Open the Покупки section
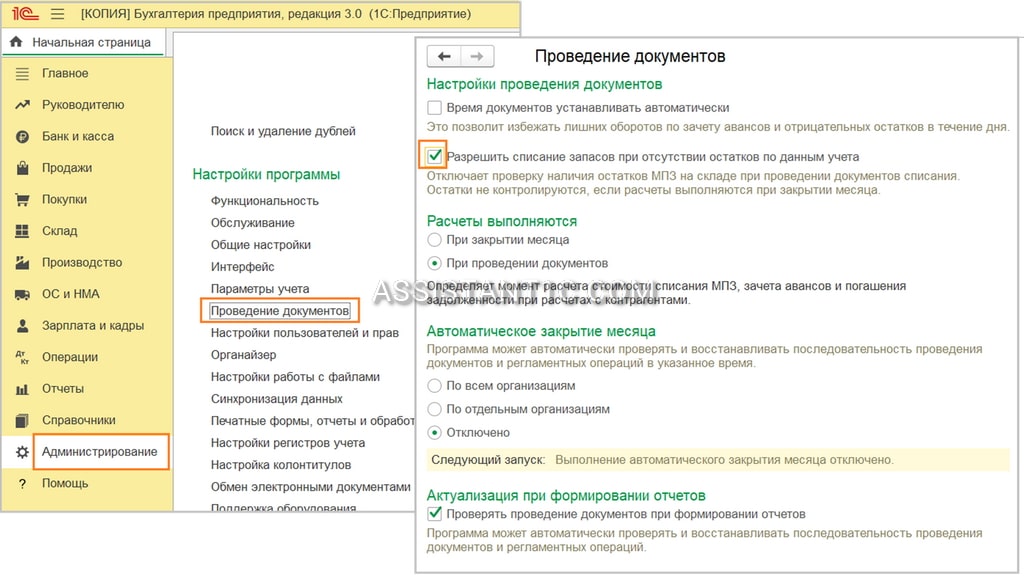The image size is (1024, 580). [65, 199]
